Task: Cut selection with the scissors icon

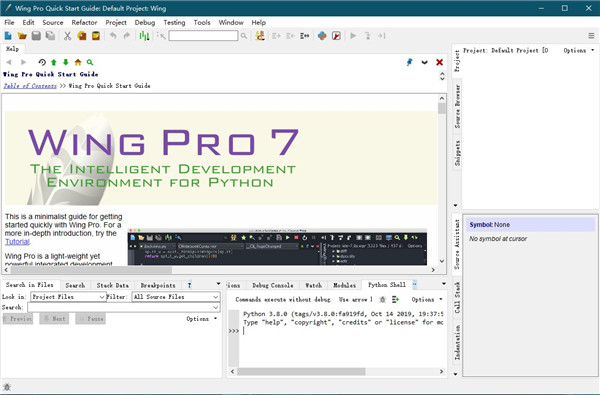Action: (x=68, y=36)
